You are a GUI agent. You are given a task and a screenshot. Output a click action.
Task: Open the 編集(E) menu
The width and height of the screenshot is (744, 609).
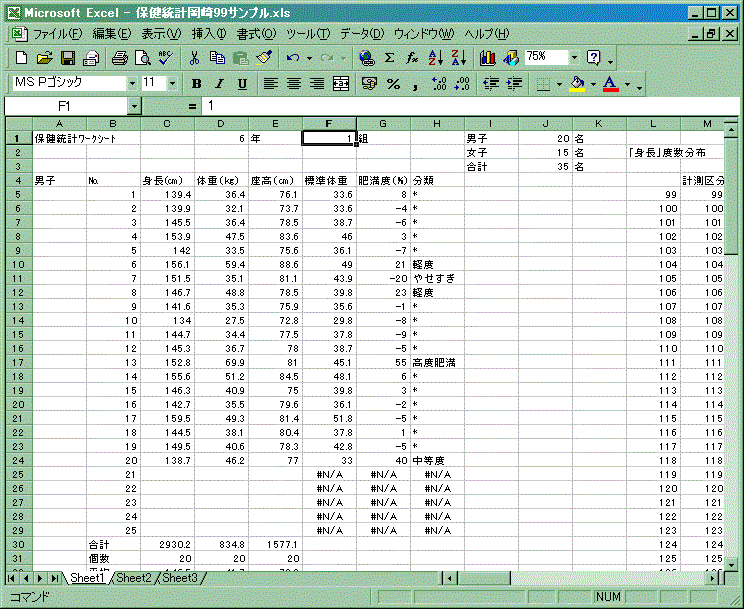[x=112, y=34]
